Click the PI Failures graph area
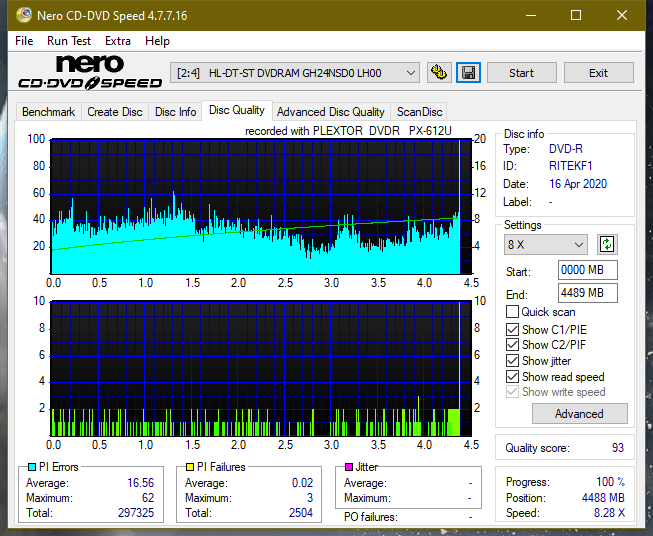This screenshot has height=536, width=653. [x=261, y=369]
